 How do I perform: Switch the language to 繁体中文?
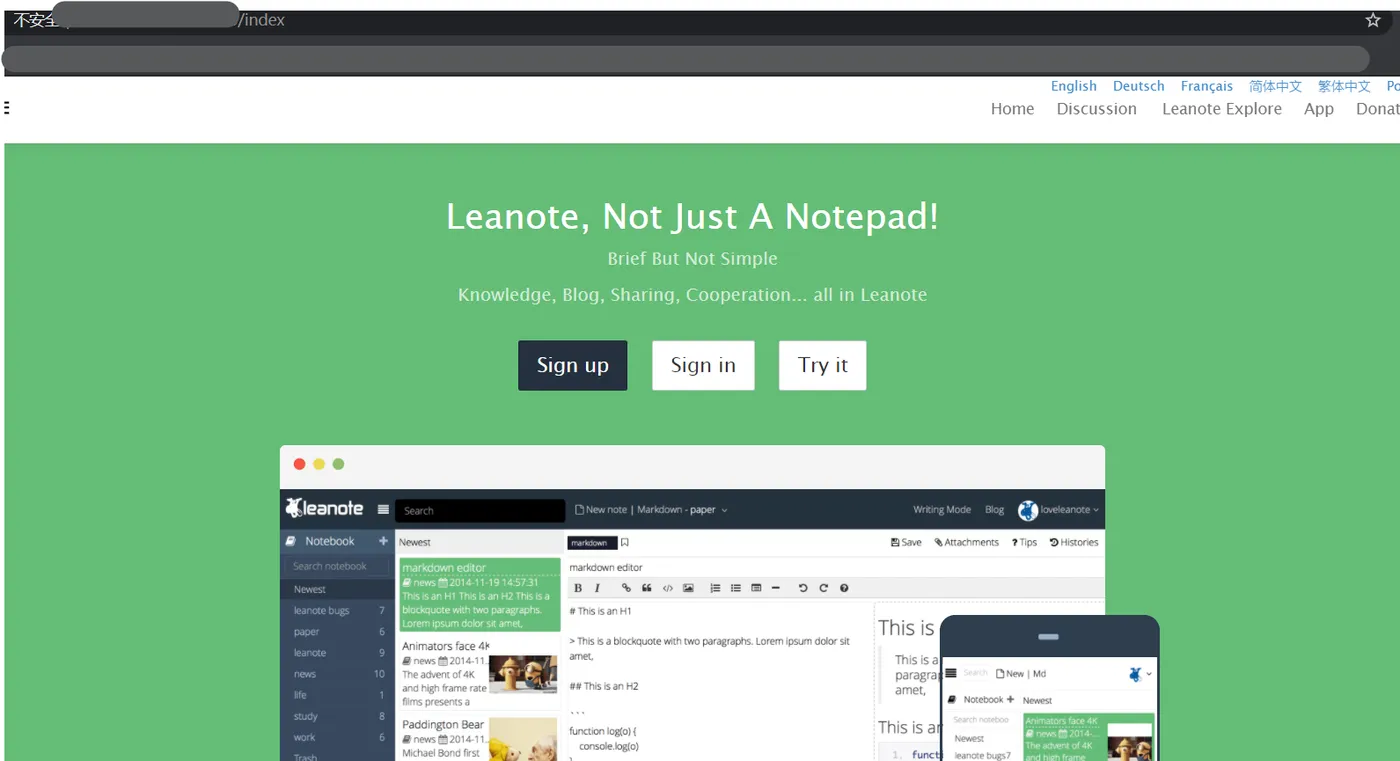(1344, 86)
